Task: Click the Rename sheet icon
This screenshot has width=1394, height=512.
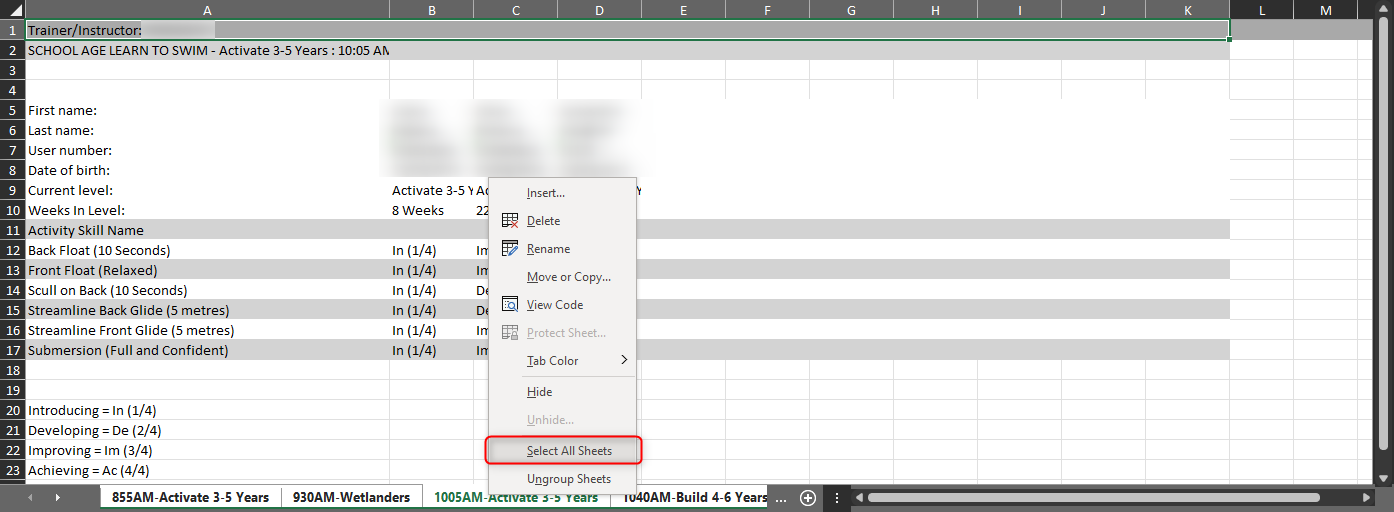Action: click(509, 249)
